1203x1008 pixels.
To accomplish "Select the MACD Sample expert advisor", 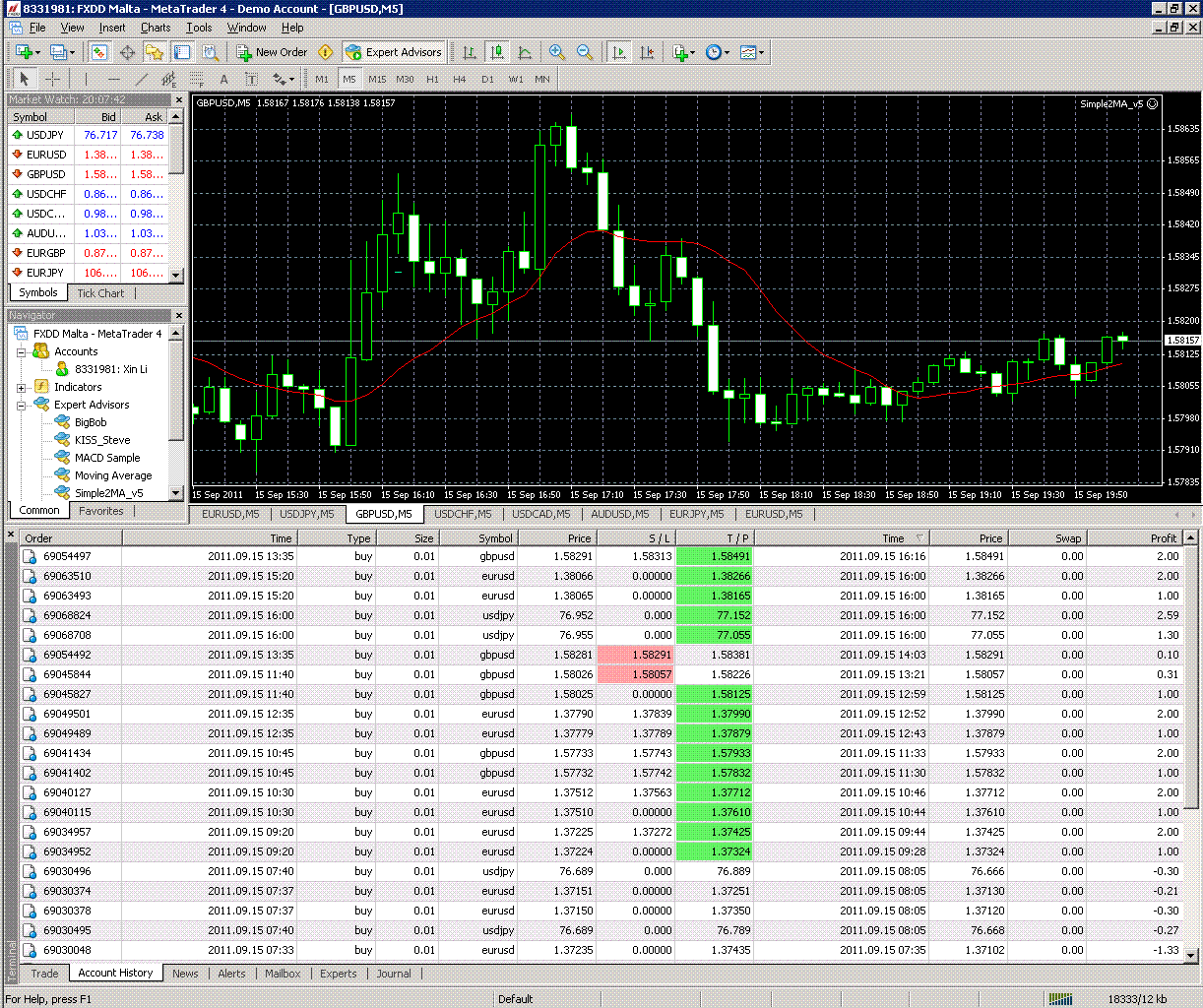I will 107,458.
